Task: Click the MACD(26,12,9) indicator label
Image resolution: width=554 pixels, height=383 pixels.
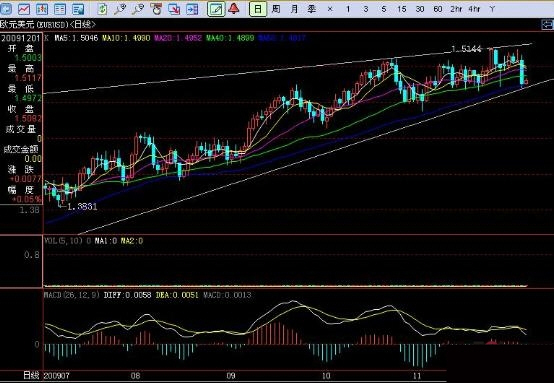Action: [72, 295]
